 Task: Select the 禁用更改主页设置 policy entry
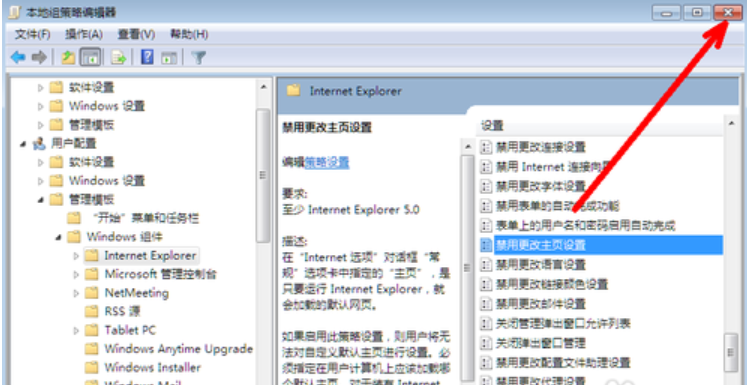click(602, 245)
